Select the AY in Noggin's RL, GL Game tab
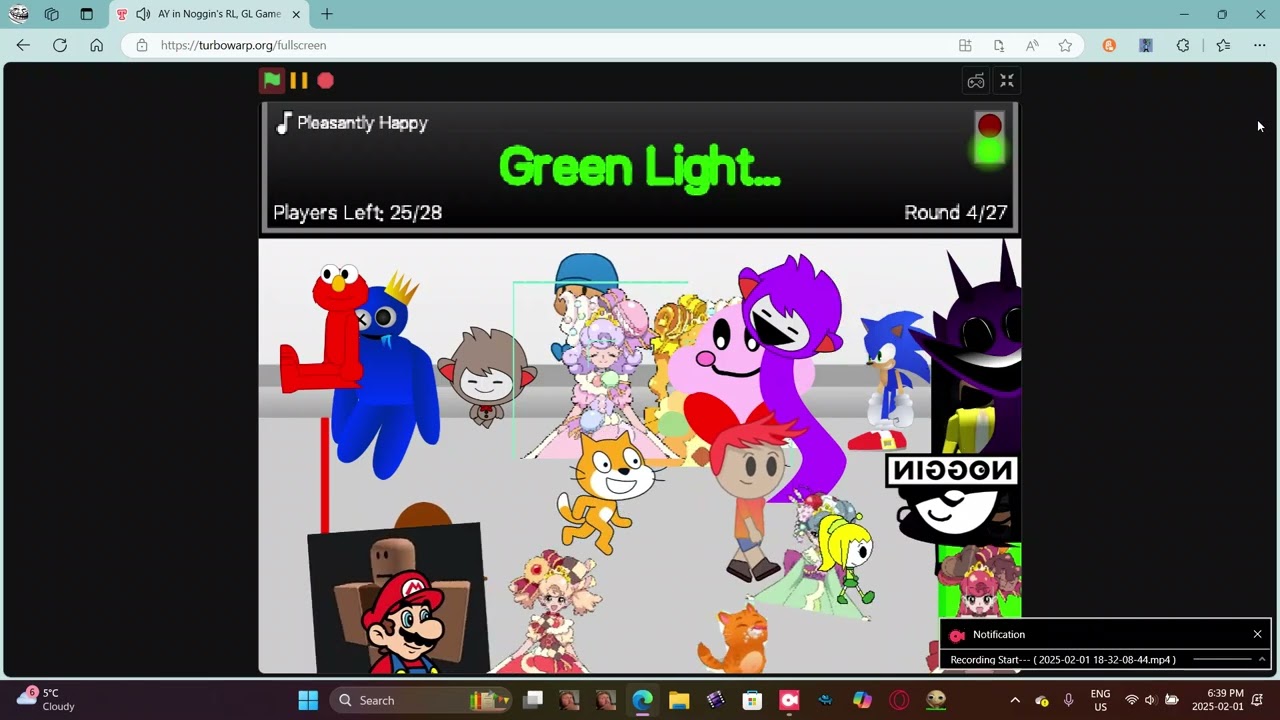This screenshot has height=720, width=1280. point(208,14)
